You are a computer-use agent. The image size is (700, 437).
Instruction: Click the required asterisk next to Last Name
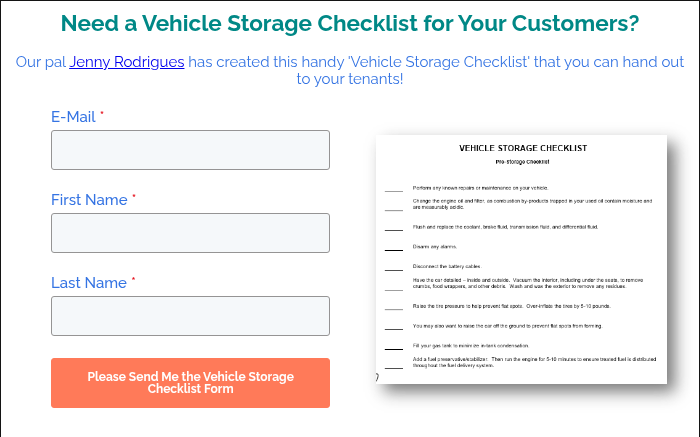pyautogui.click(x=133, y=281)
